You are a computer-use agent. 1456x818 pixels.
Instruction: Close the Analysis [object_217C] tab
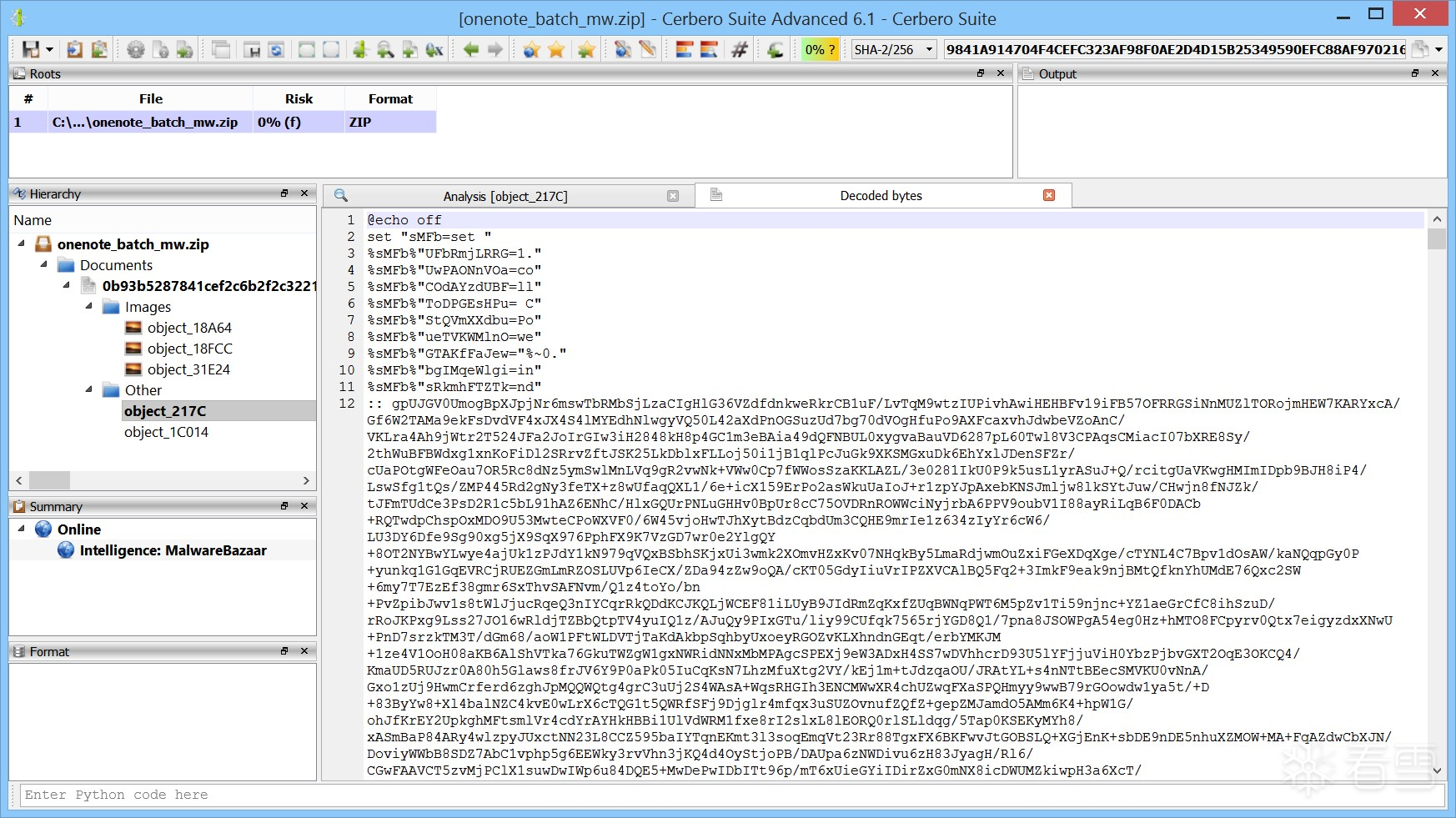click(x=673, y=196)
